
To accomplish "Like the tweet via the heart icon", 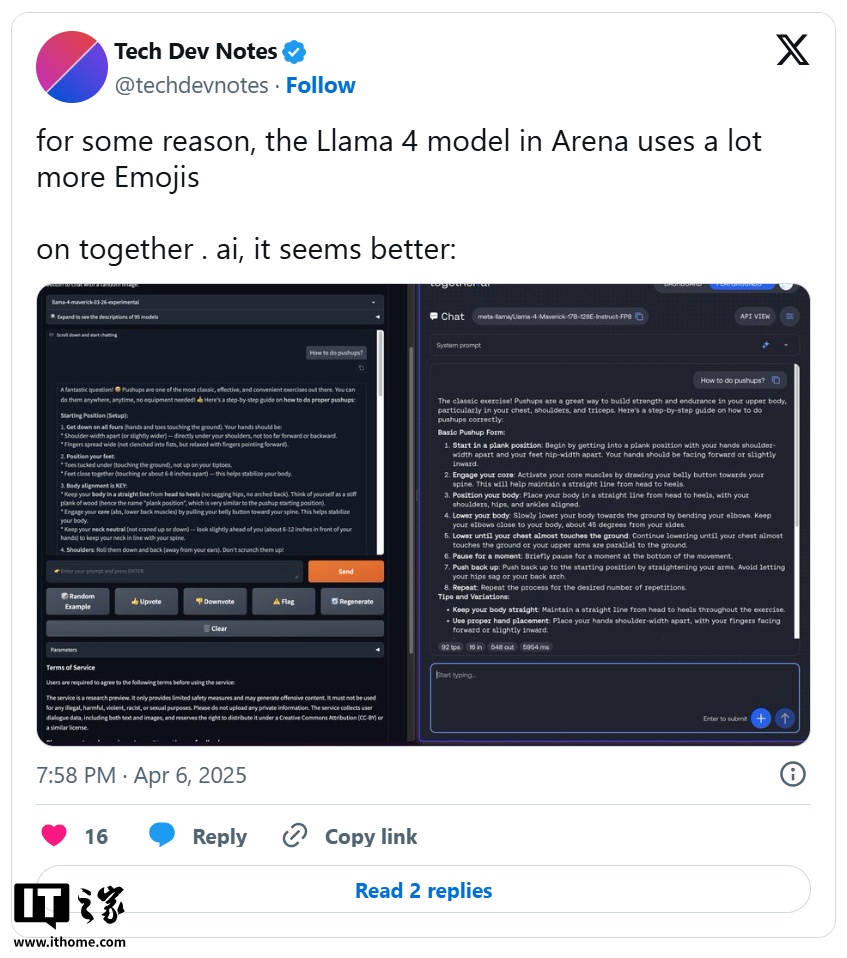I will 53,835.
